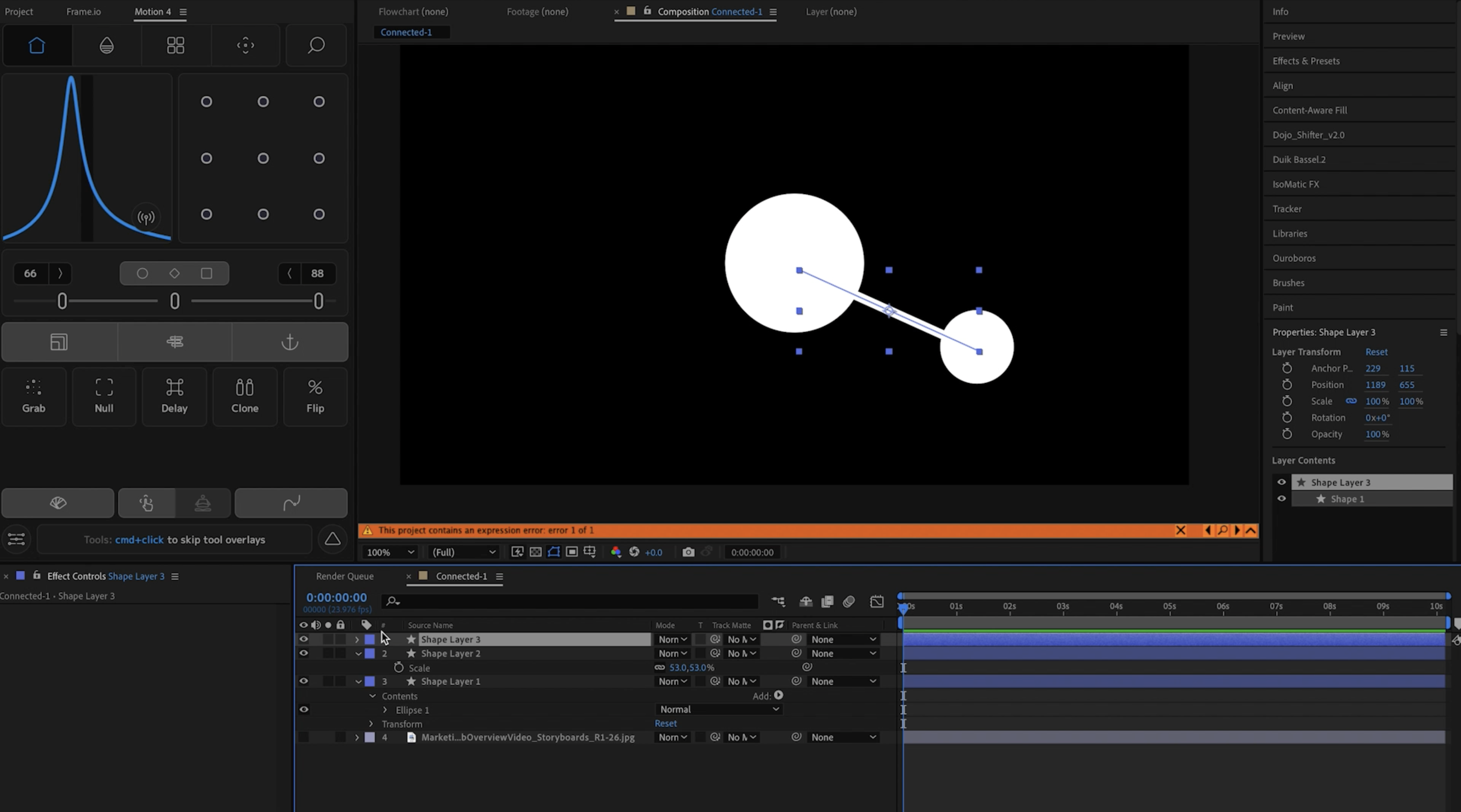The image size is (1461, 812).
Task: Click the right easing slider handle
Action: pos(319,300)
